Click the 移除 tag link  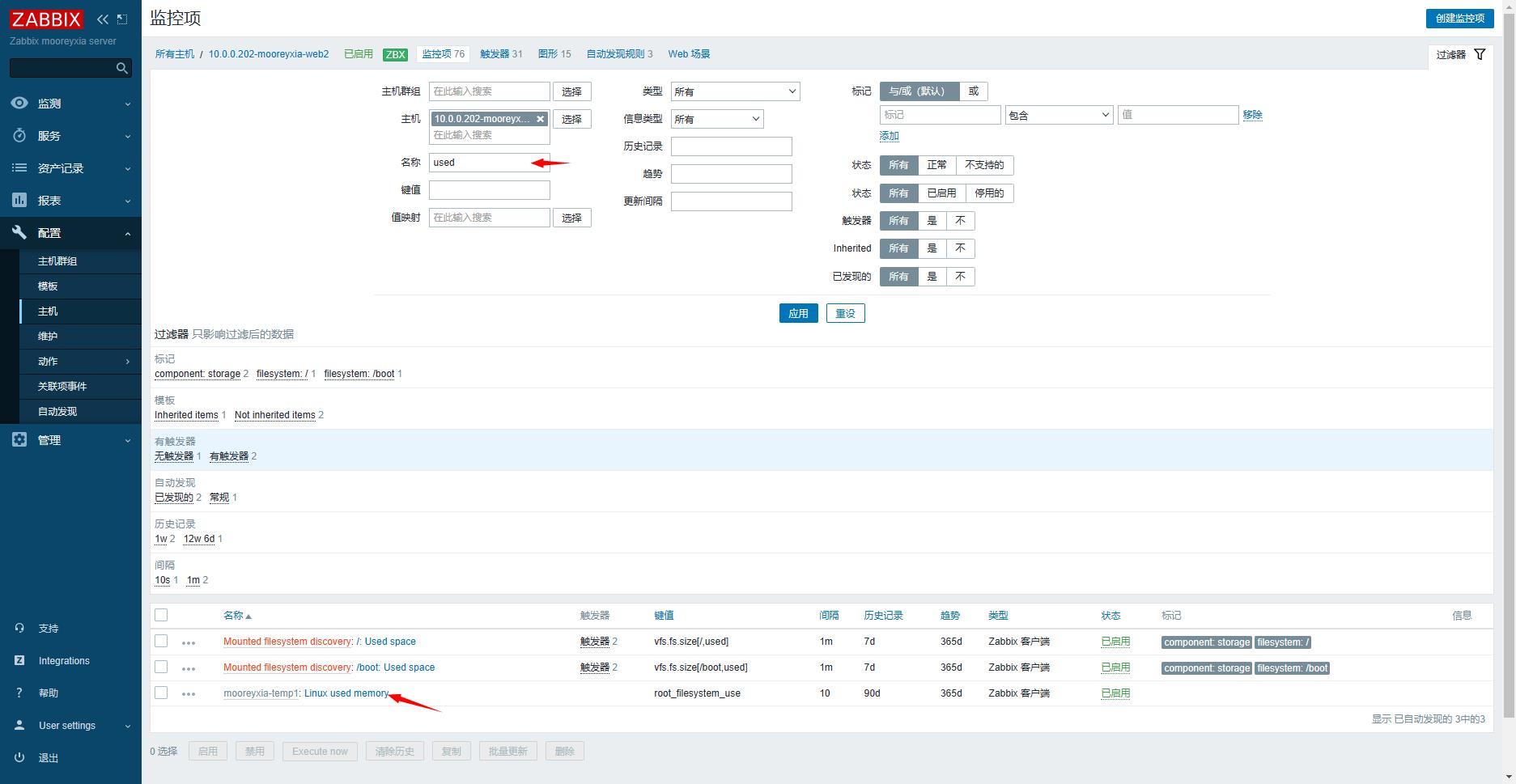pos(1252,115)
